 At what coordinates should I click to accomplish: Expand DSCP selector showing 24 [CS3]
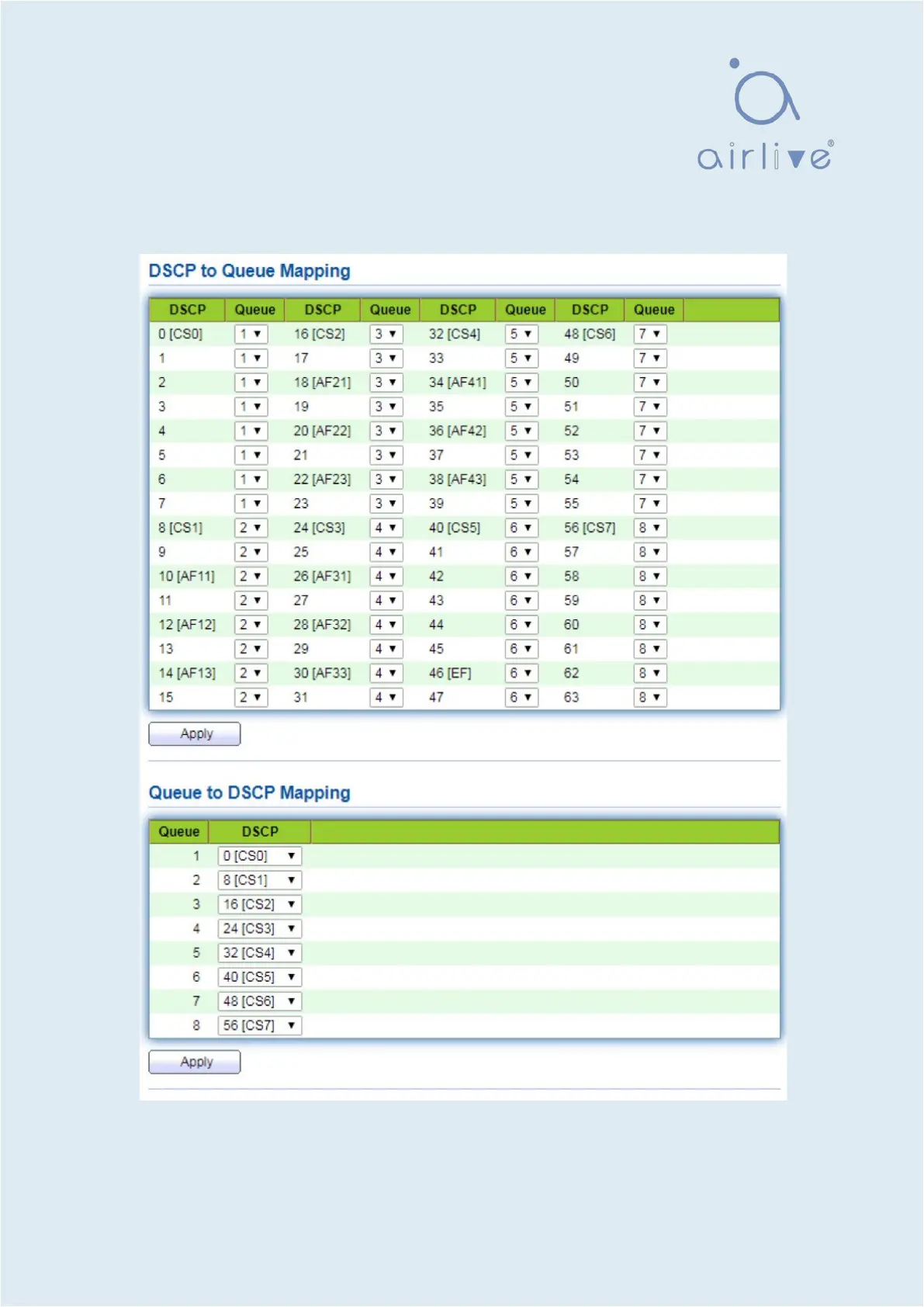(259, 929)
